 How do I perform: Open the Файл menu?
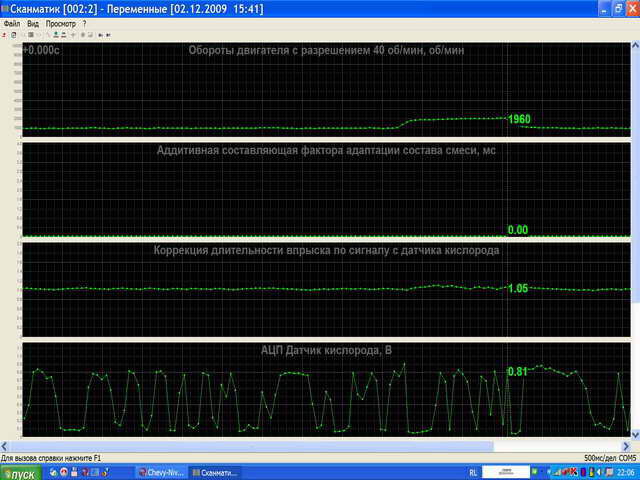tap(12, 22)
